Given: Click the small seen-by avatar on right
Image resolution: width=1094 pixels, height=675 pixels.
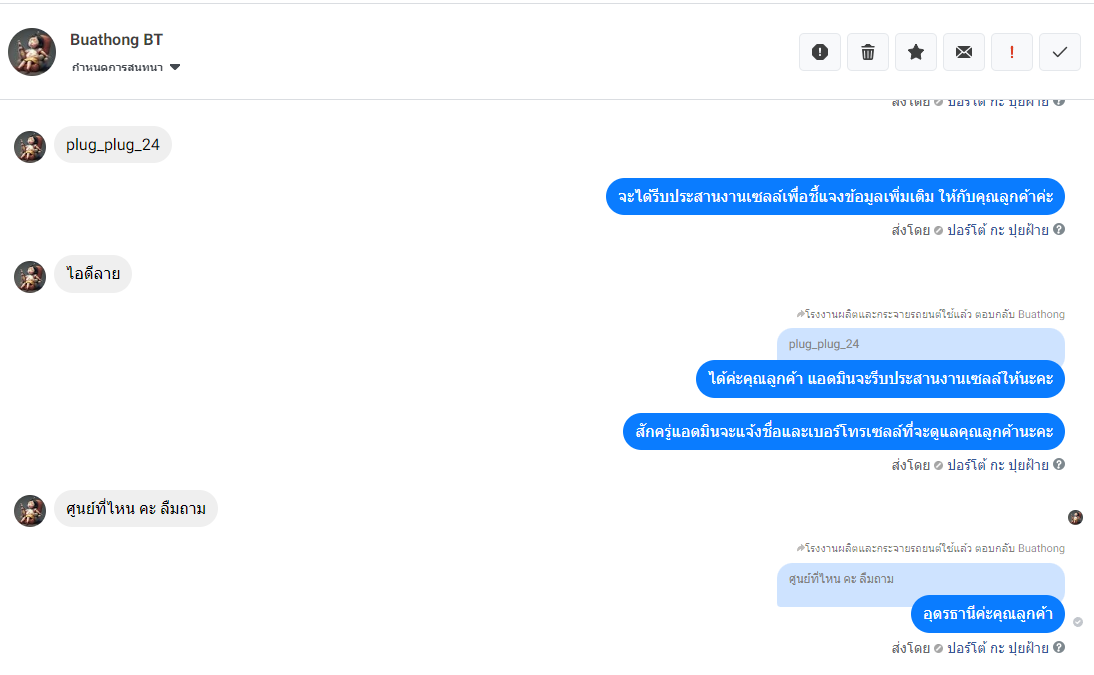Looking at the screenshot, I should coord(1075,517).
